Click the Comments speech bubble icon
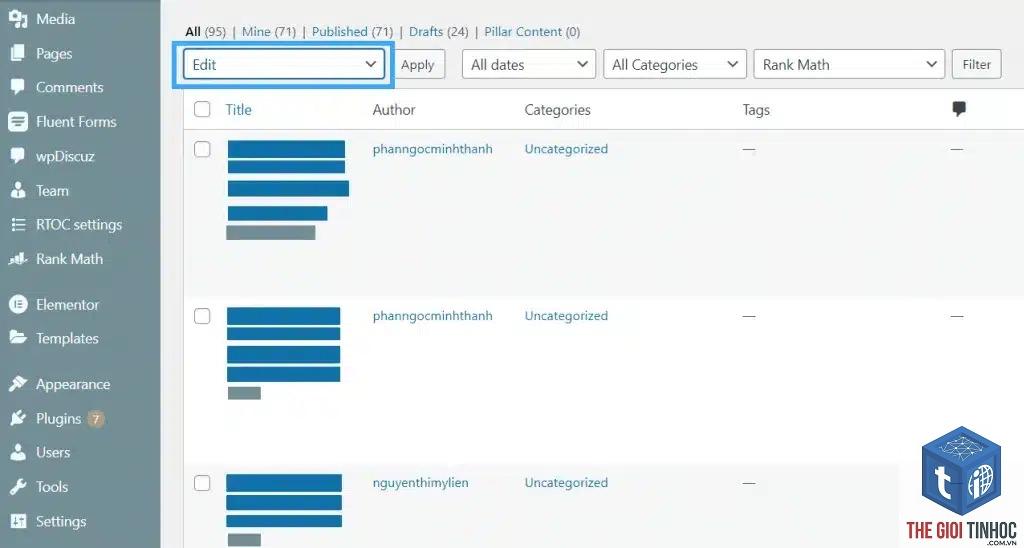Image resolution: width=1024 pixels, height=548 pixels. pos(18,87)
